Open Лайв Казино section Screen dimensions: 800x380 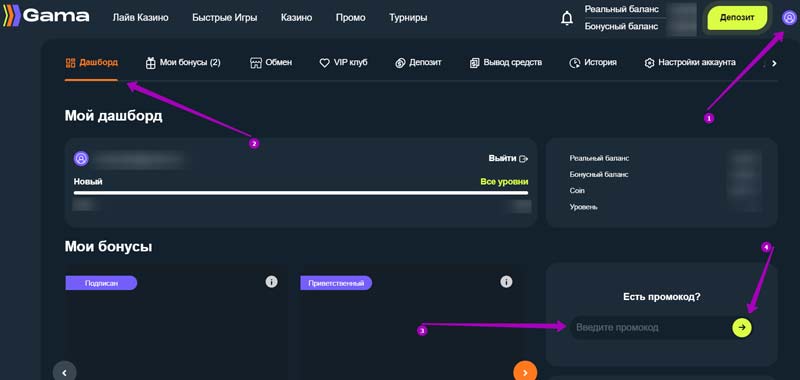(x=140, y=18)
